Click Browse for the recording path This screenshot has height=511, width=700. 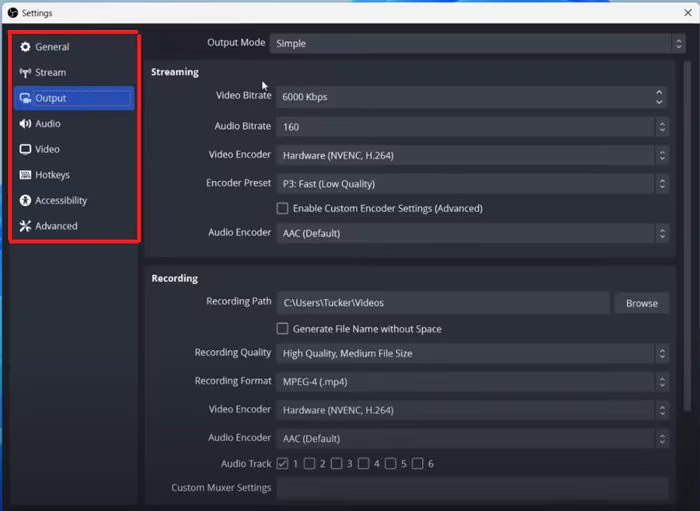tap(642, 303)
